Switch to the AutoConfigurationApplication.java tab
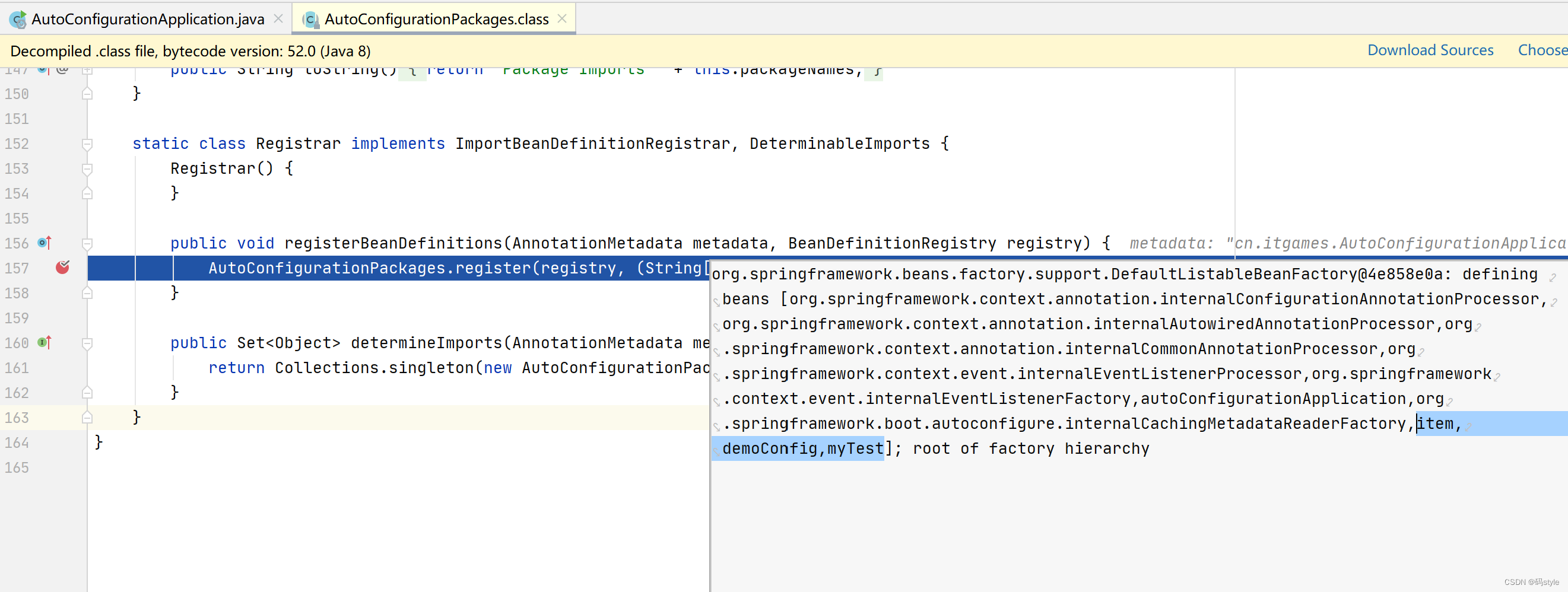This screenshot has height=592, width=1568. tap(146, 19)
